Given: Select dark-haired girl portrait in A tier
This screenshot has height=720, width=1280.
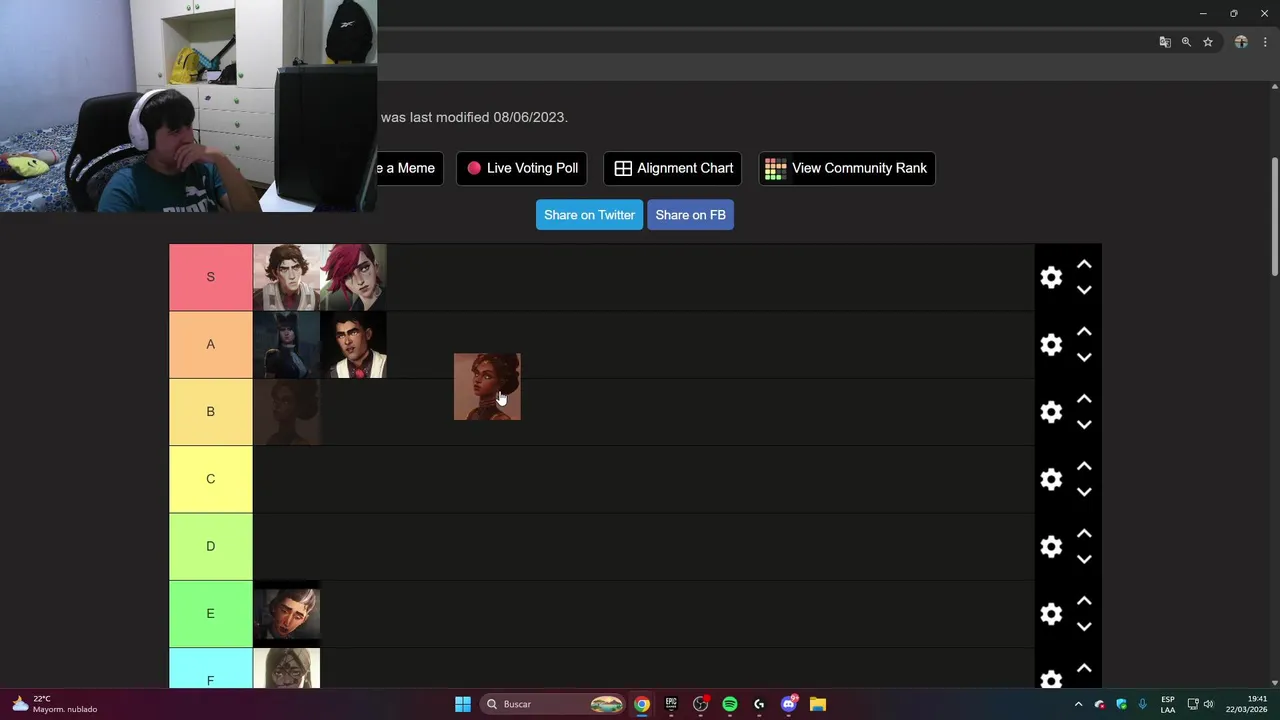Looking at the screenshot, I should pos(286,344).
